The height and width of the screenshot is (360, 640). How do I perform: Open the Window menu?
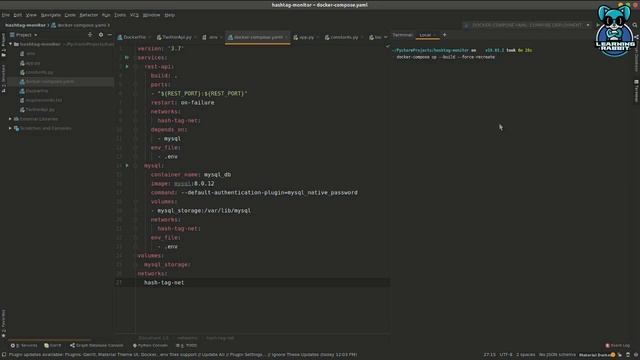[x=151, y=15]
